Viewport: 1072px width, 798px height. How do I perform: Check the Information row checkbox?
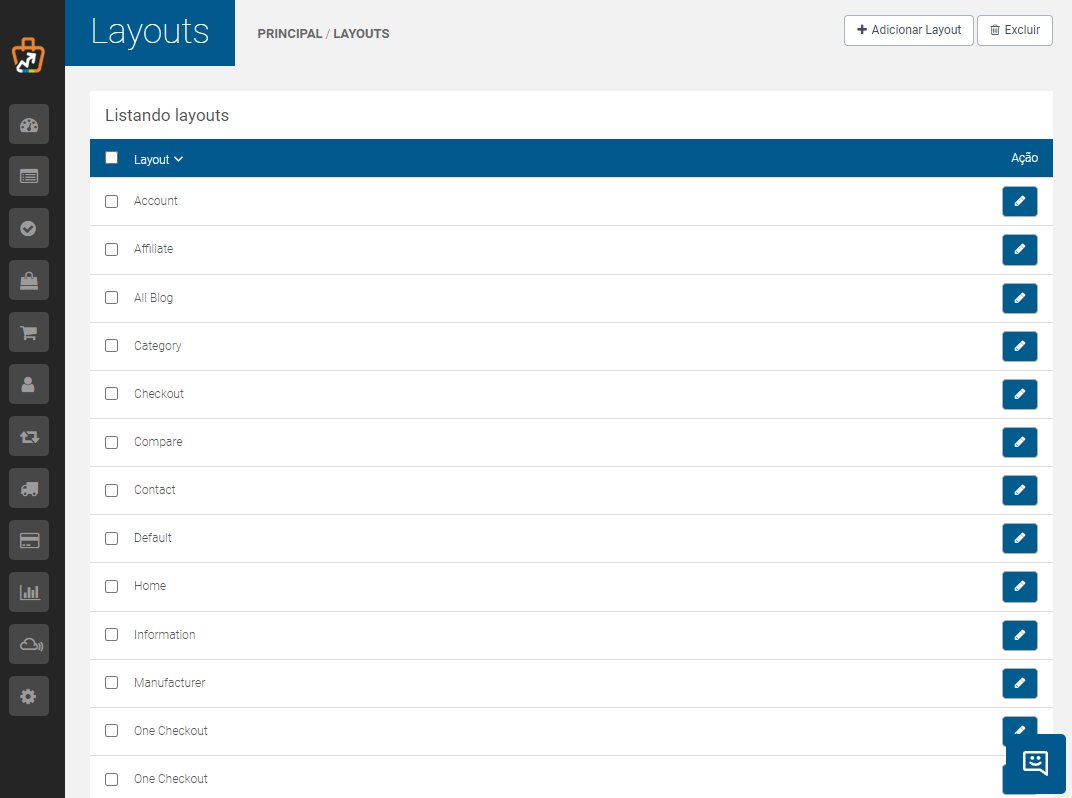111,635
